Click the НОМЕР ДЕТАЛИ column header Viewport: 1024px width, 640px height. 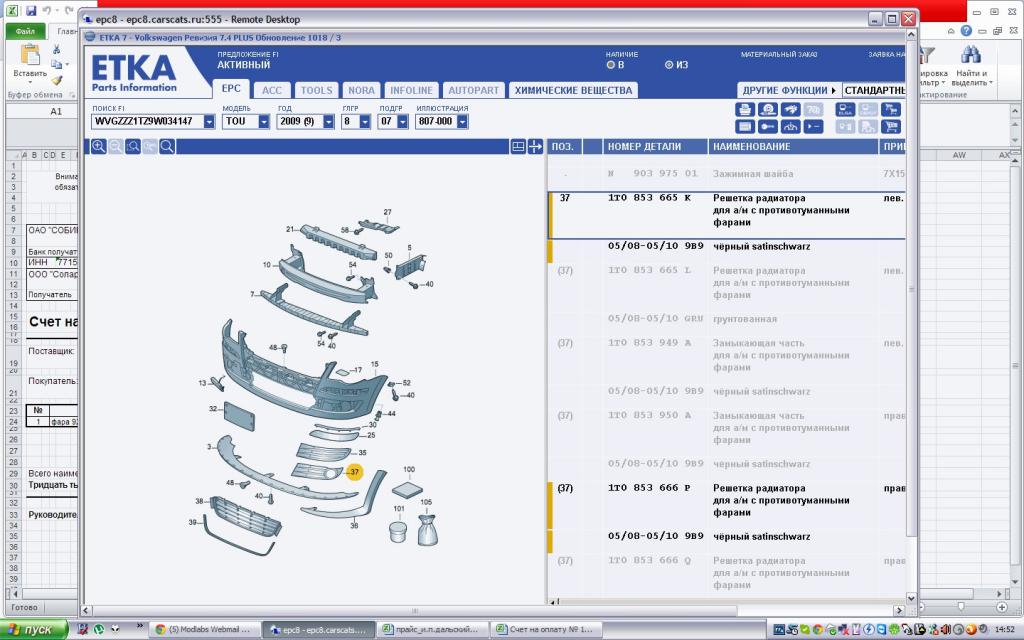(655, 146)
